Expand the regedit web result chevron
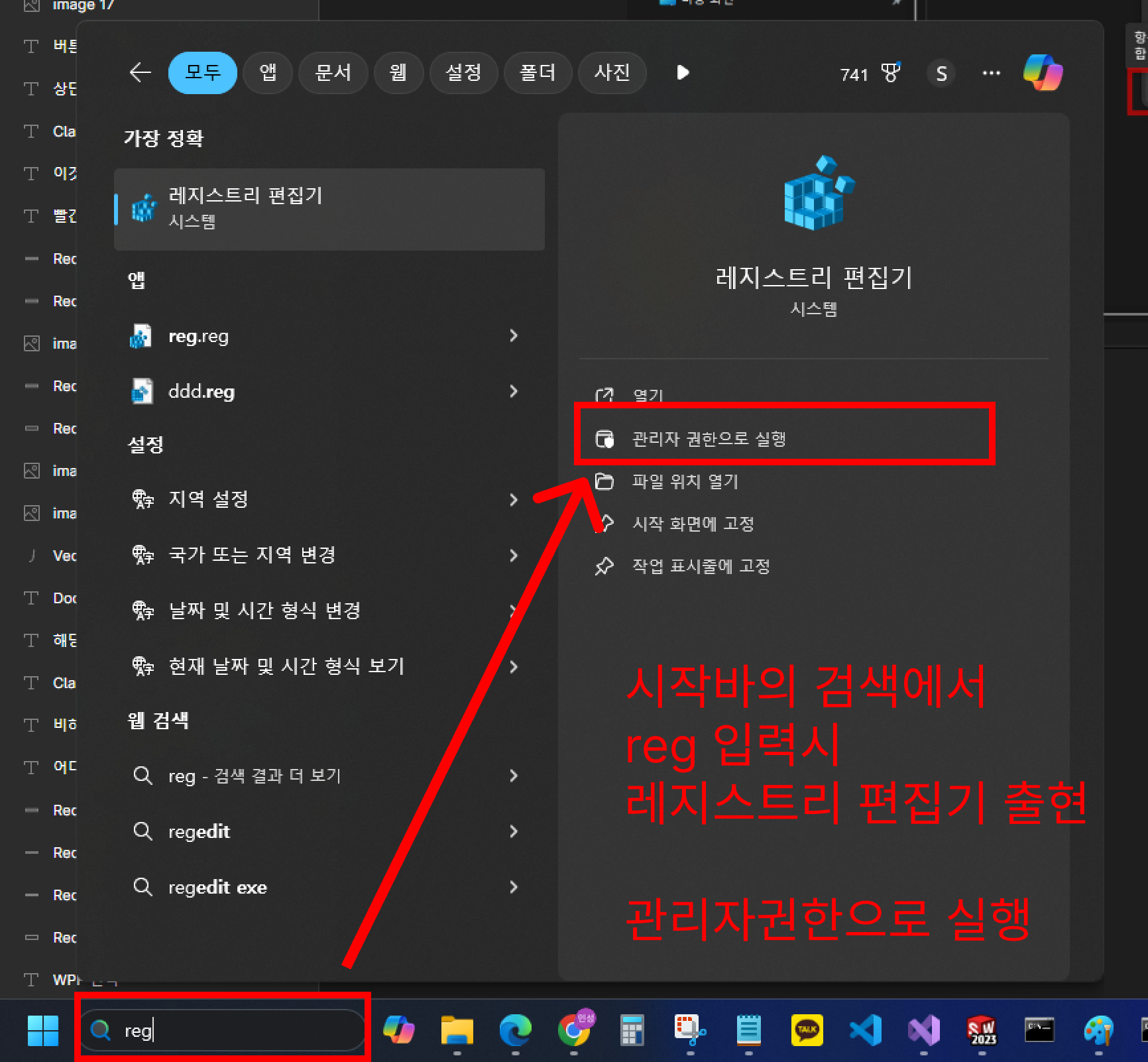The height and width of the screenshot is (1062, 1148). (514, 831)
